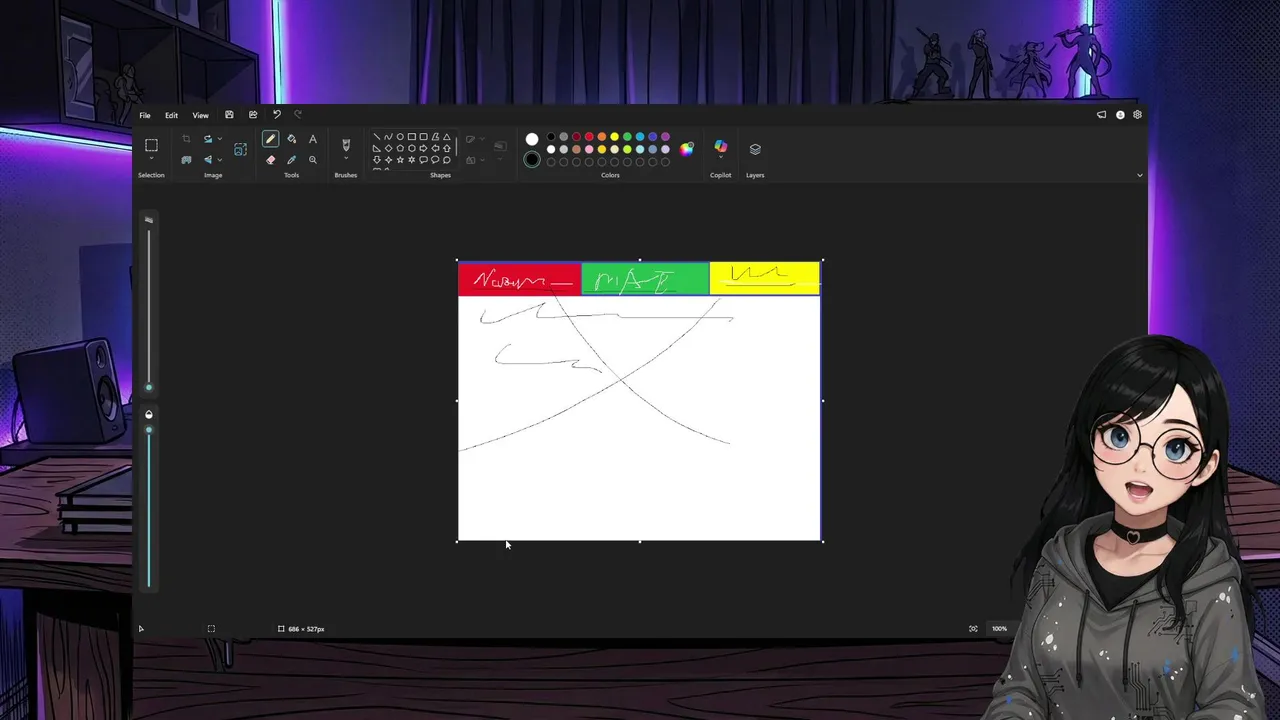
Task: Select the five-point star shape
Action: click(400, 160)
